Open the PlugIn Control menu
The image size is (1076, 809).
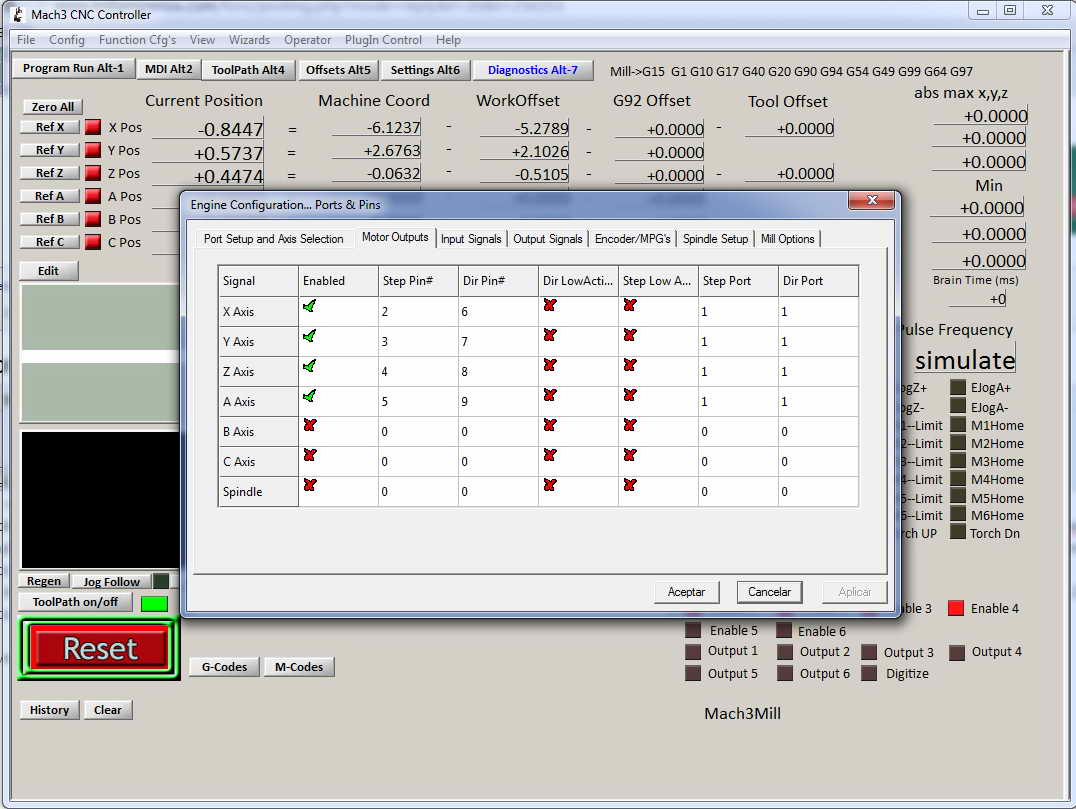click(383, 40)
